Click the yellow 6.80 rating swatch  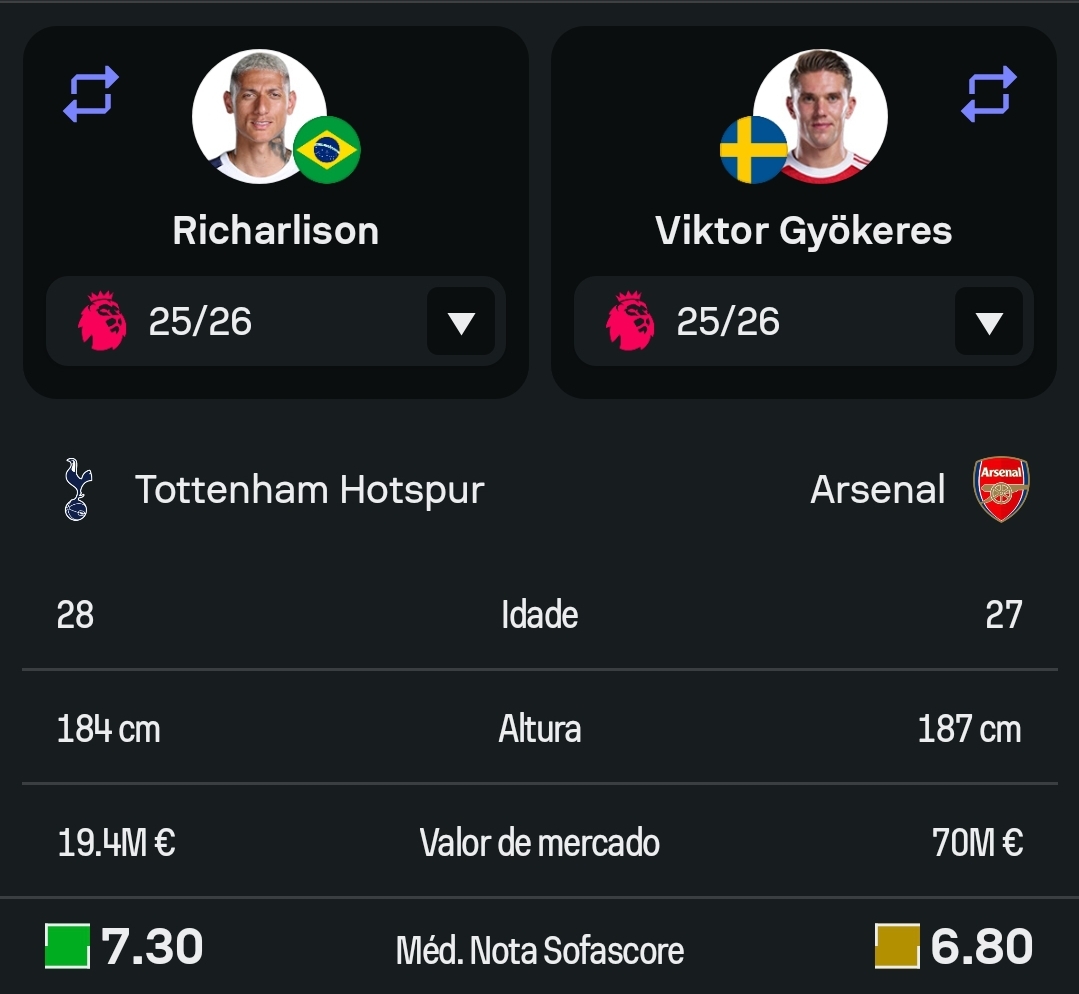pyautogui.click(x=897, y=947)
